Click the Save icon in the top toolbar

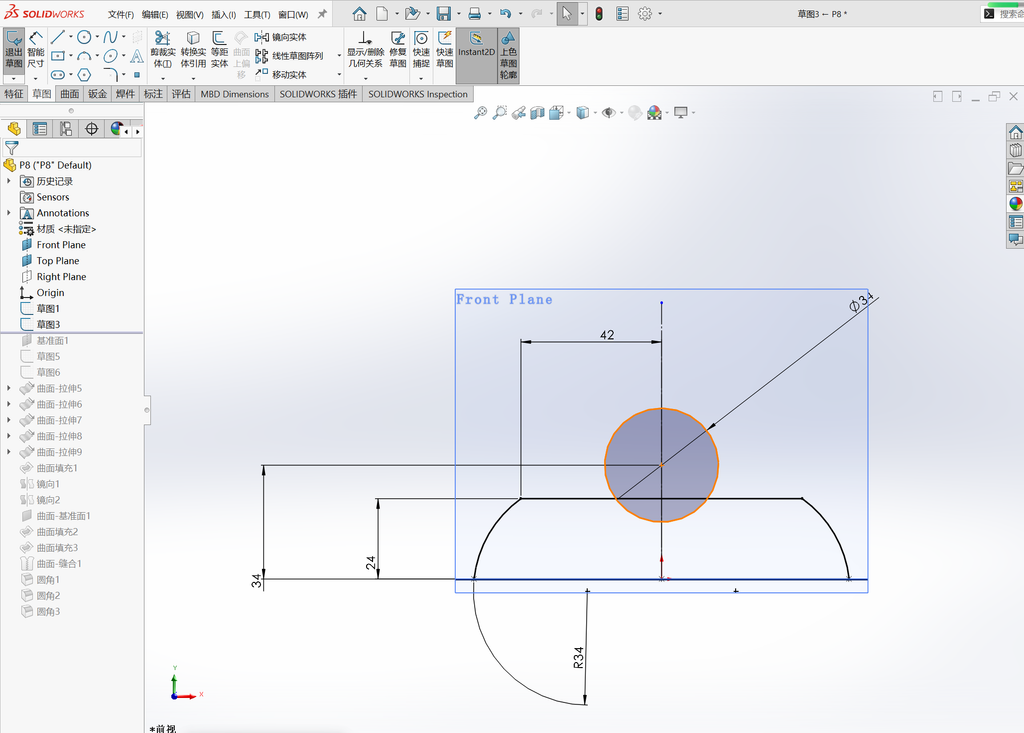click(443, 14)
